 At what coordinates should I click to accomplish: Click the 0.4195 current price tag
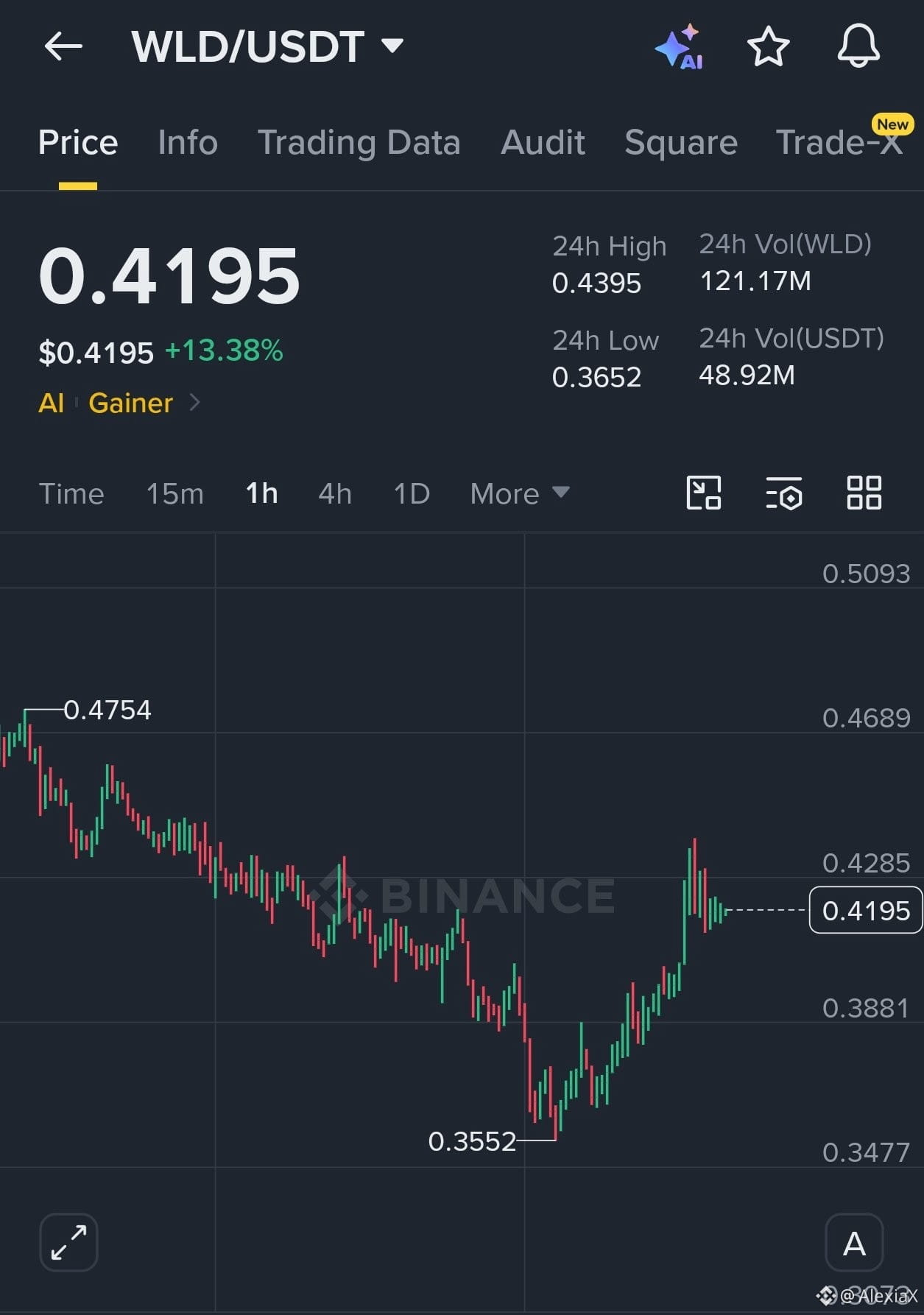(865, 911)
